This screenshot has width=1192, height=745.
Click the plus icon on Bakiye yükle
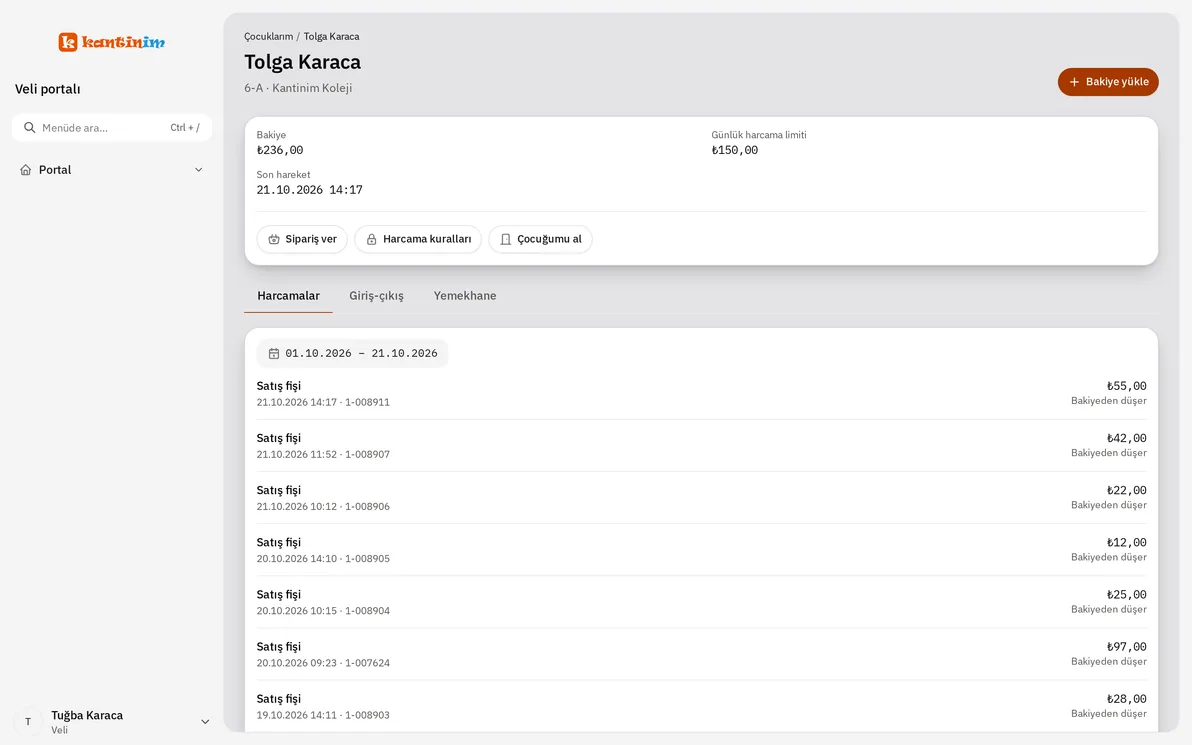pyautogui.click(x=1074, y=82)
